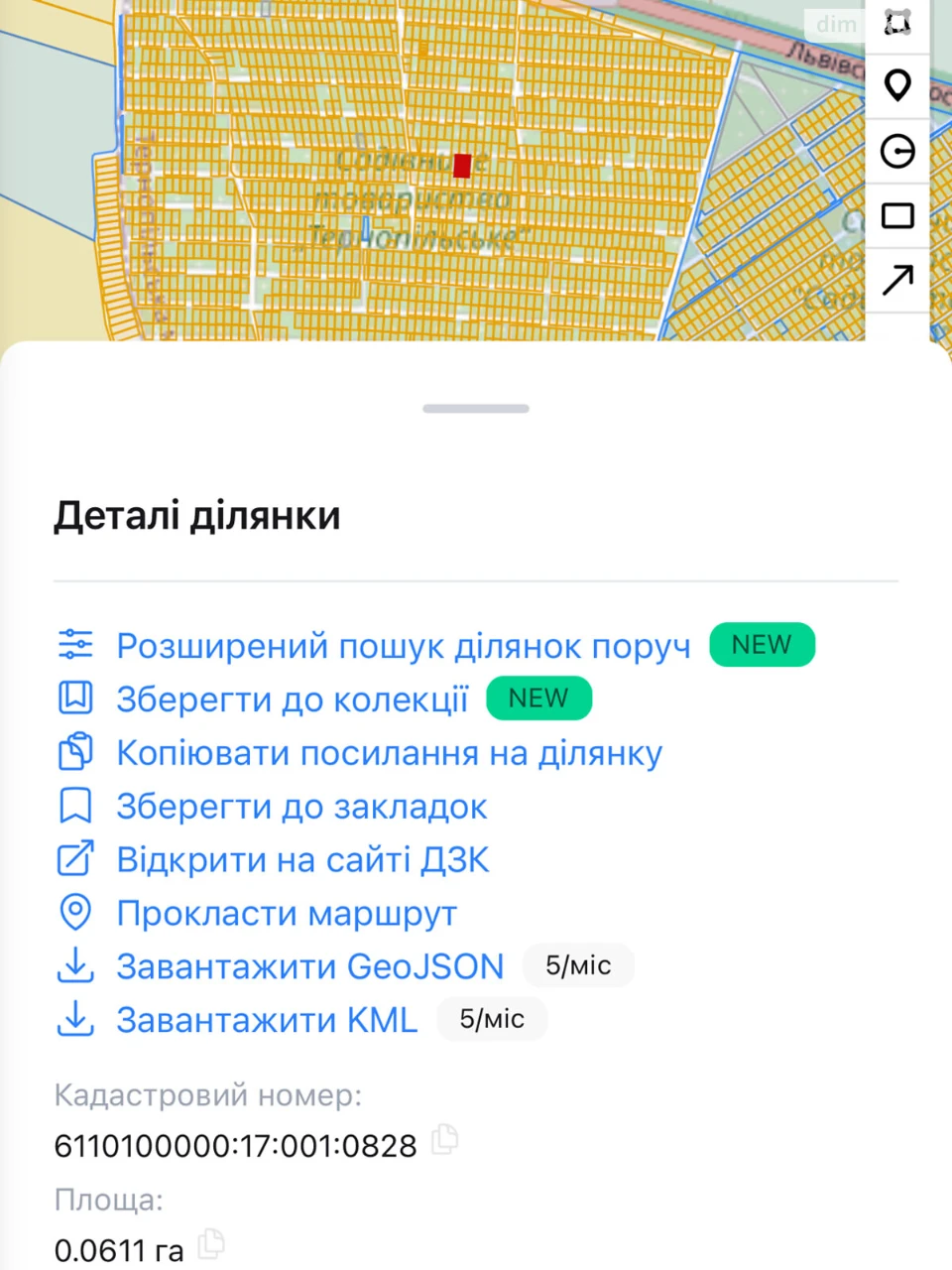
Task: Grab the bottom sheet drag handle
Action: click(476, 408)
